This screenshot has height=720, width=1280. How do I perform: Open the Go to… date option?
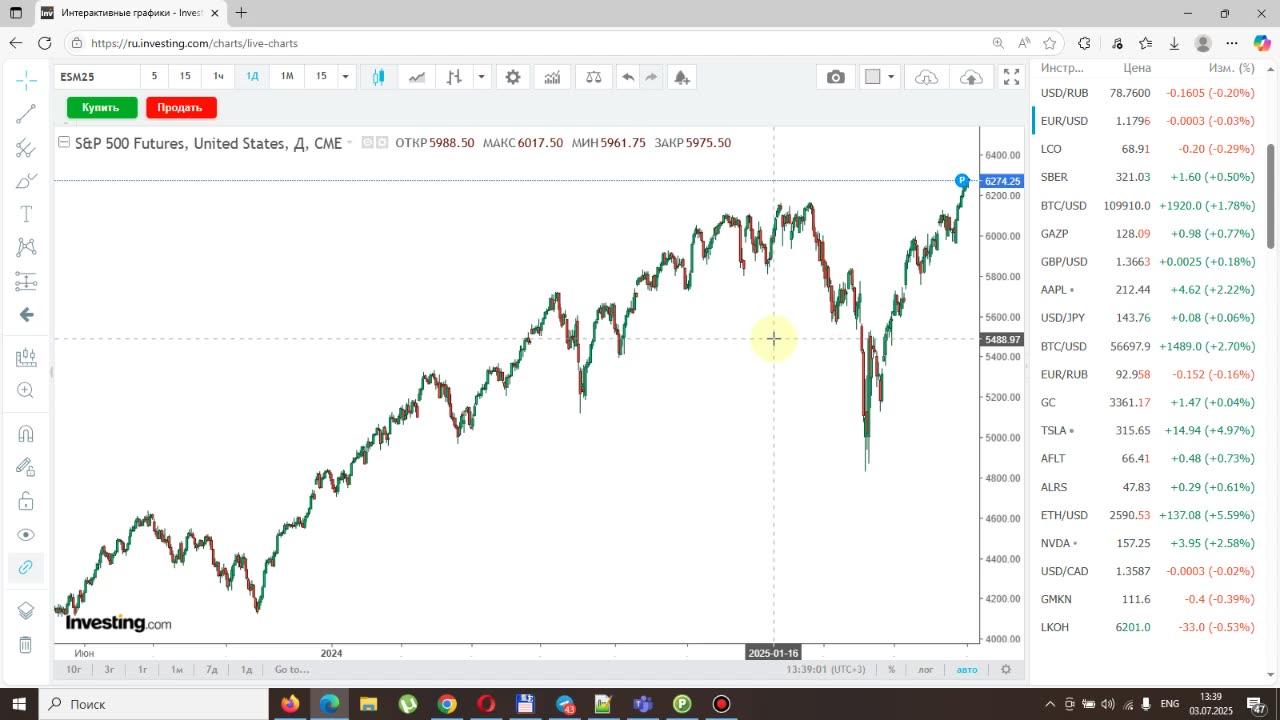[x=292, y=670]
